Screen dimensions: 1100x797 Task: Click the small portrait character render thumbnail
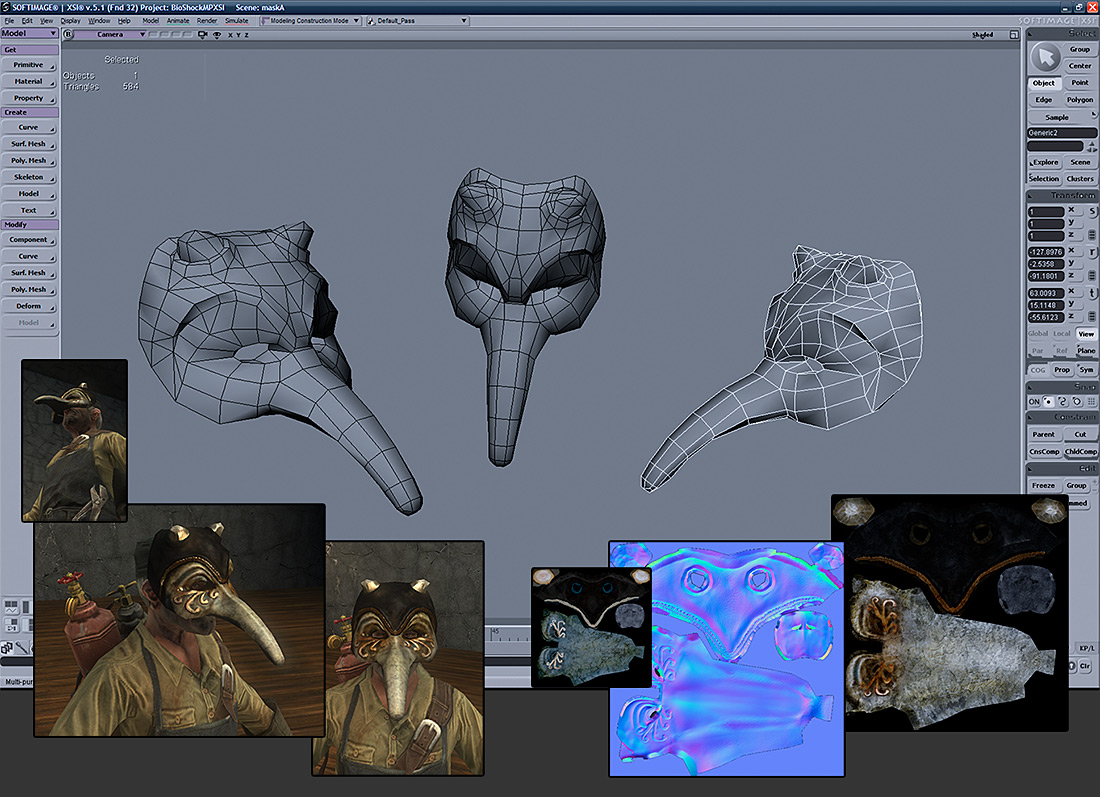point(74,441)
